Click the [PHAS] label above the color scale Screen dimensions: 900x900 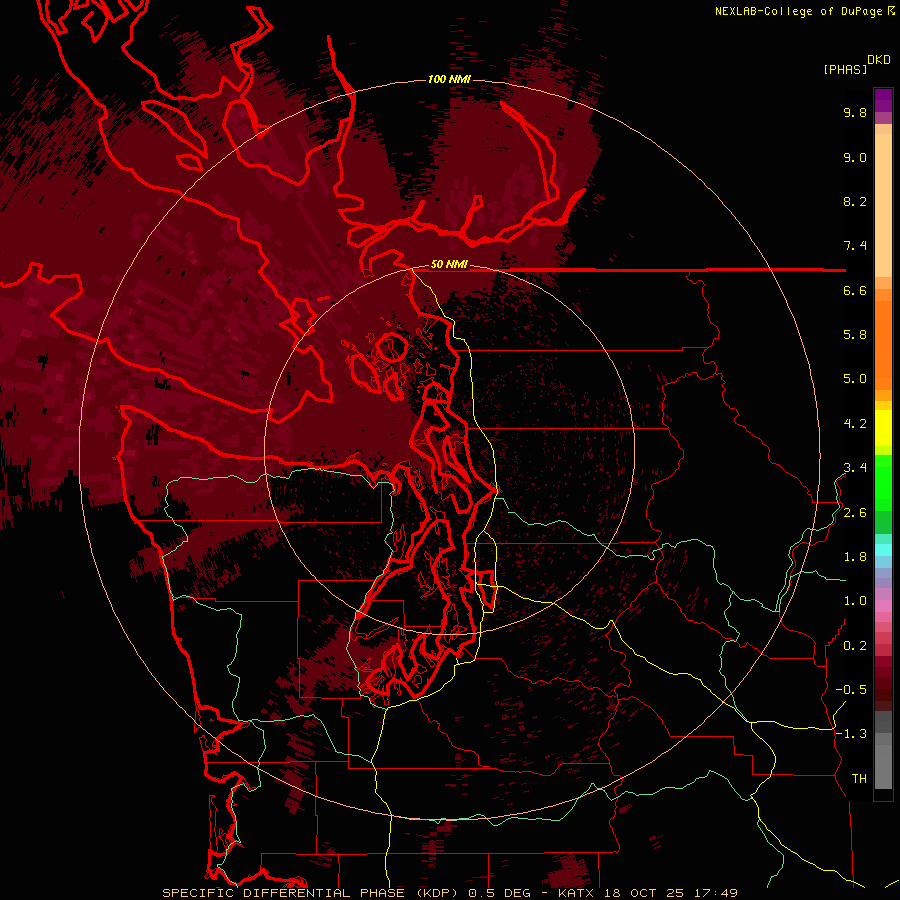click(845, 70)
